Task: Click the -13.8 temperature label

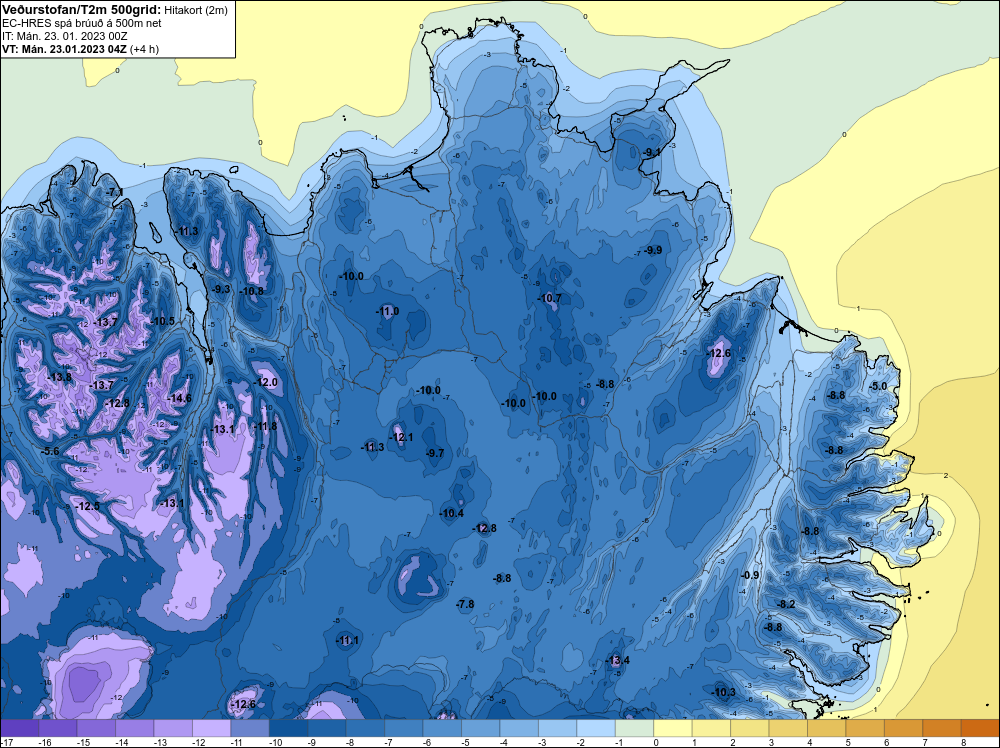Action: click(x=60, y=378)
